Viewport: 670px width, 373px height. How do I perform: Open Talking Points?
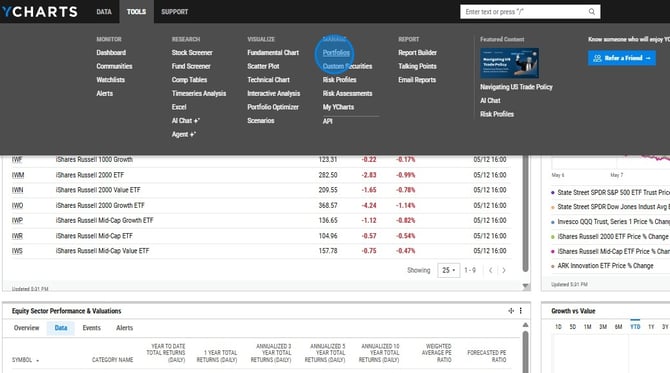coord(417,66)
